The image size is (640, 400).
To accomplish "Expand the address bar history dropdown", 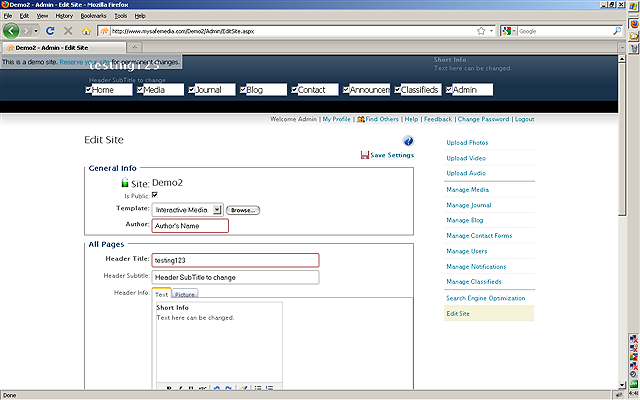I will (x=493, y=31).
